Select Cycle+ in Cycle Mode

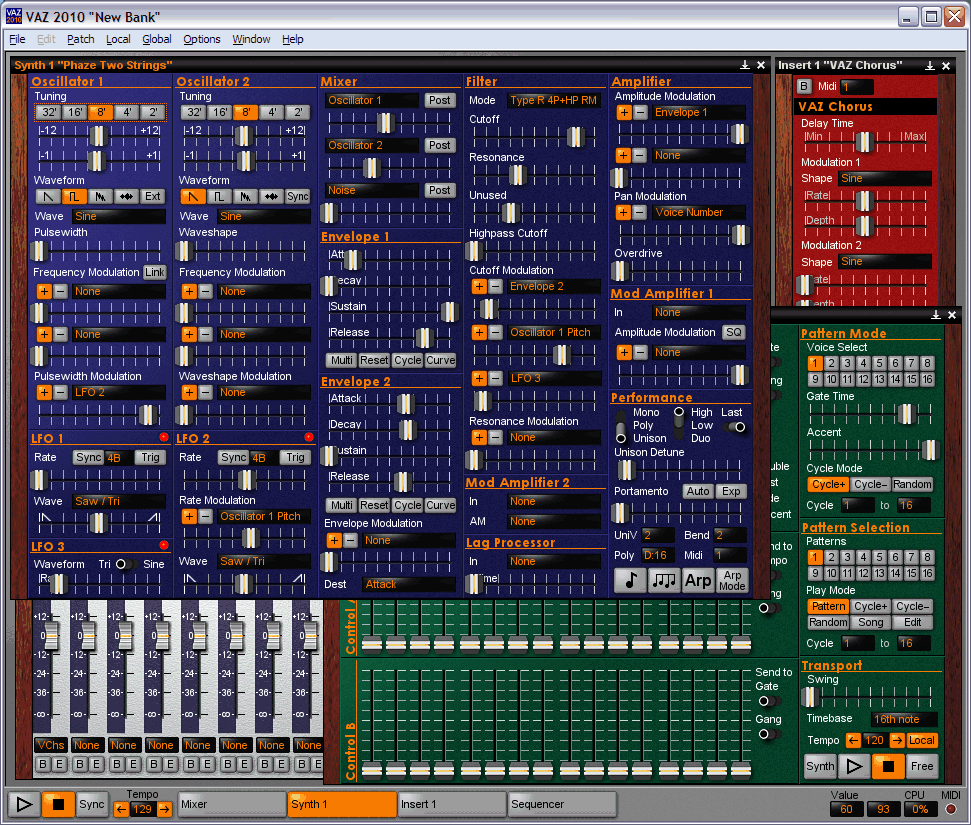tap(828, 484)
